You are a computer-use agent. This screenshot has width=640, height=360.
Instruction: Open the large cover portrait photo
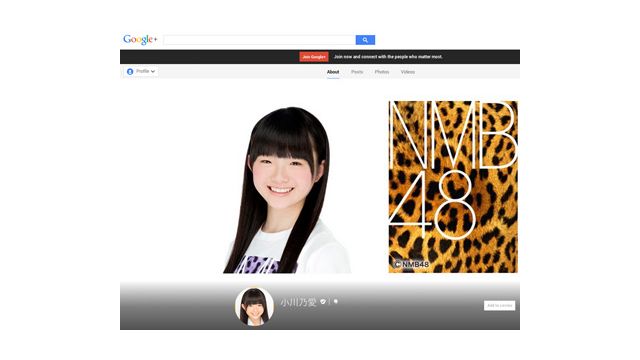click(x=288, y=190)
